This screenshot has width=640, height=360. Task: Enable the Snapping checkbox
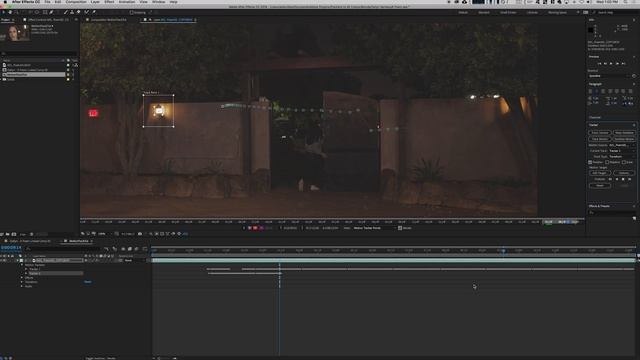[x=131, y=13]
